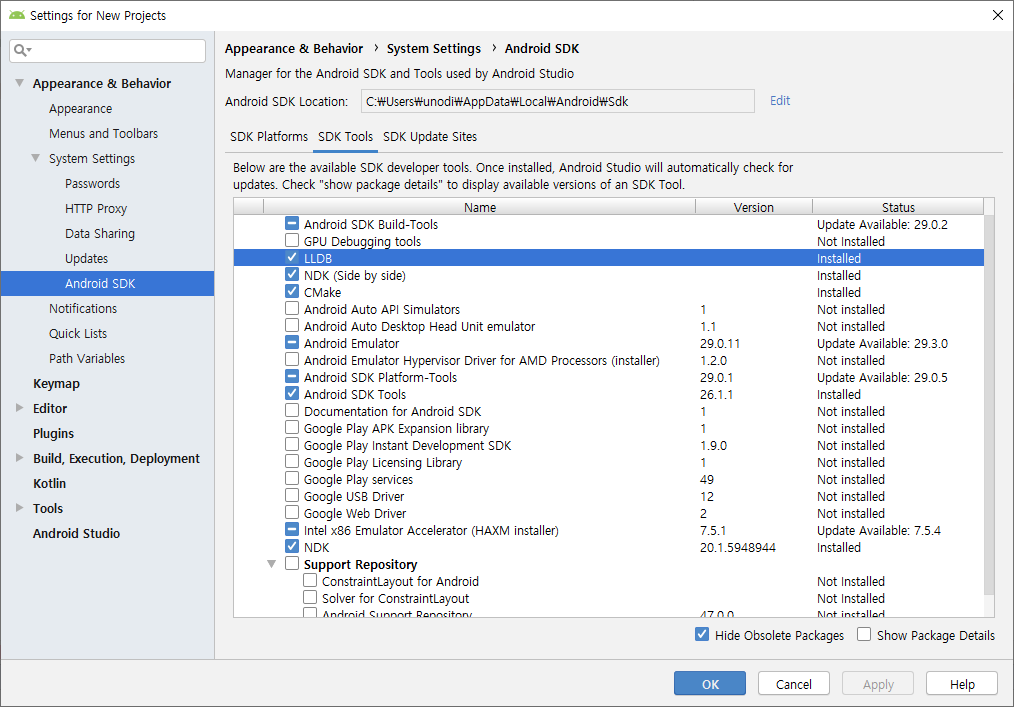The width and height of the screenshot is (1014, 707).
Task: Click Edit link for SDK location
Action: [x=780, y=100]
